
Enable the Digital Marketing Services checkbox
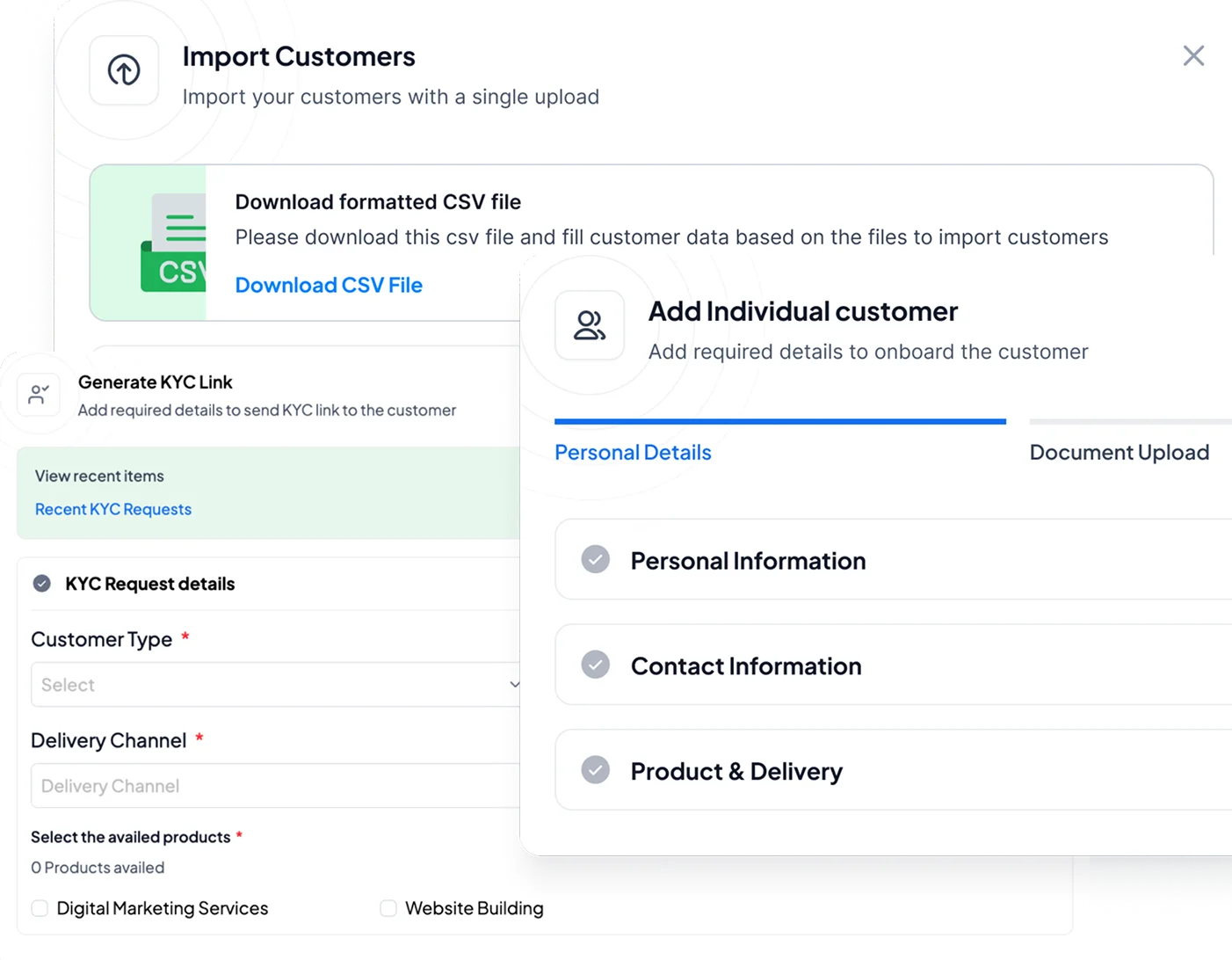[x=40, y=908]
